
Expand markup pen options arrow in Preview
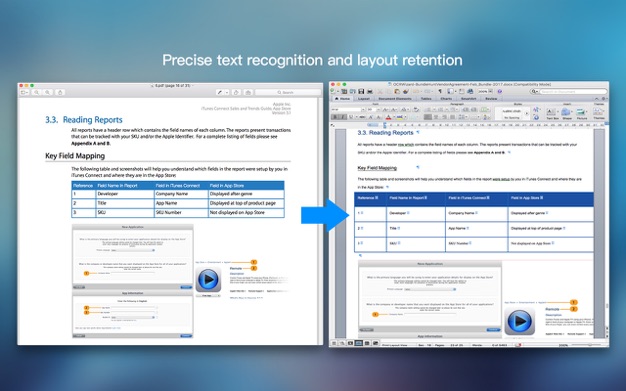coord(227,92)
